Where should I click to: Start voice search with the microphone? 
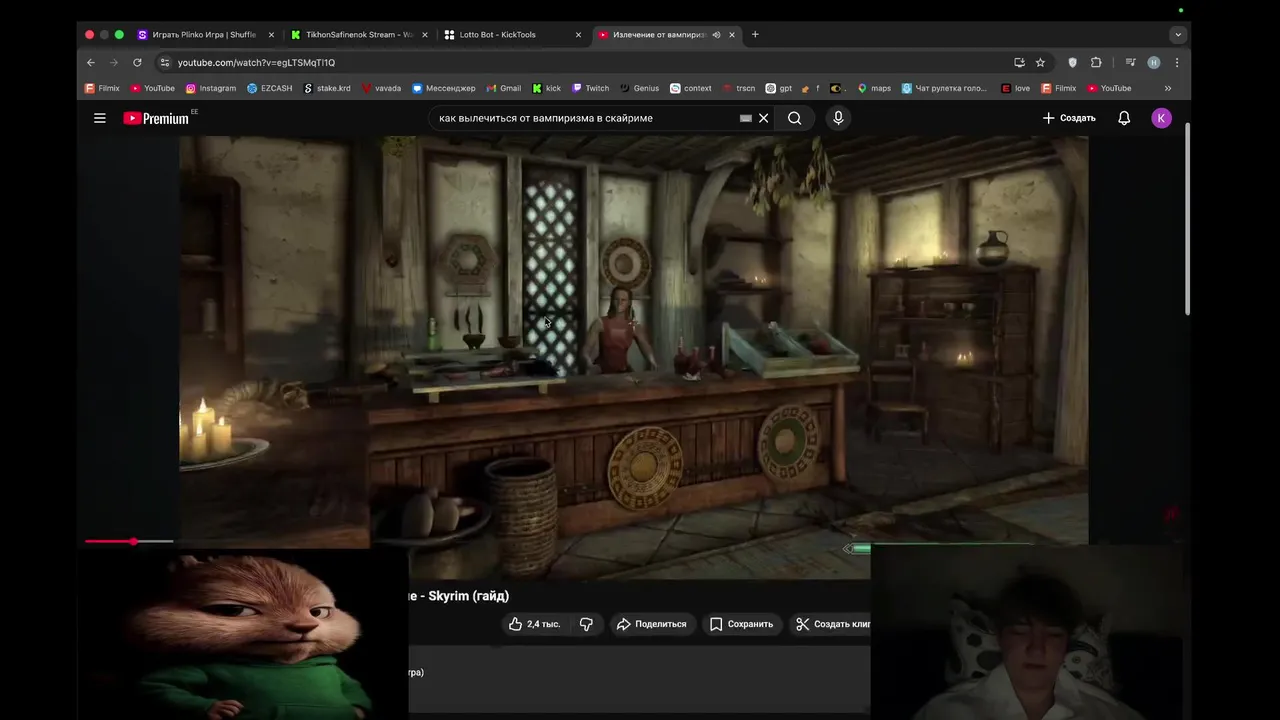coord(838,118)
